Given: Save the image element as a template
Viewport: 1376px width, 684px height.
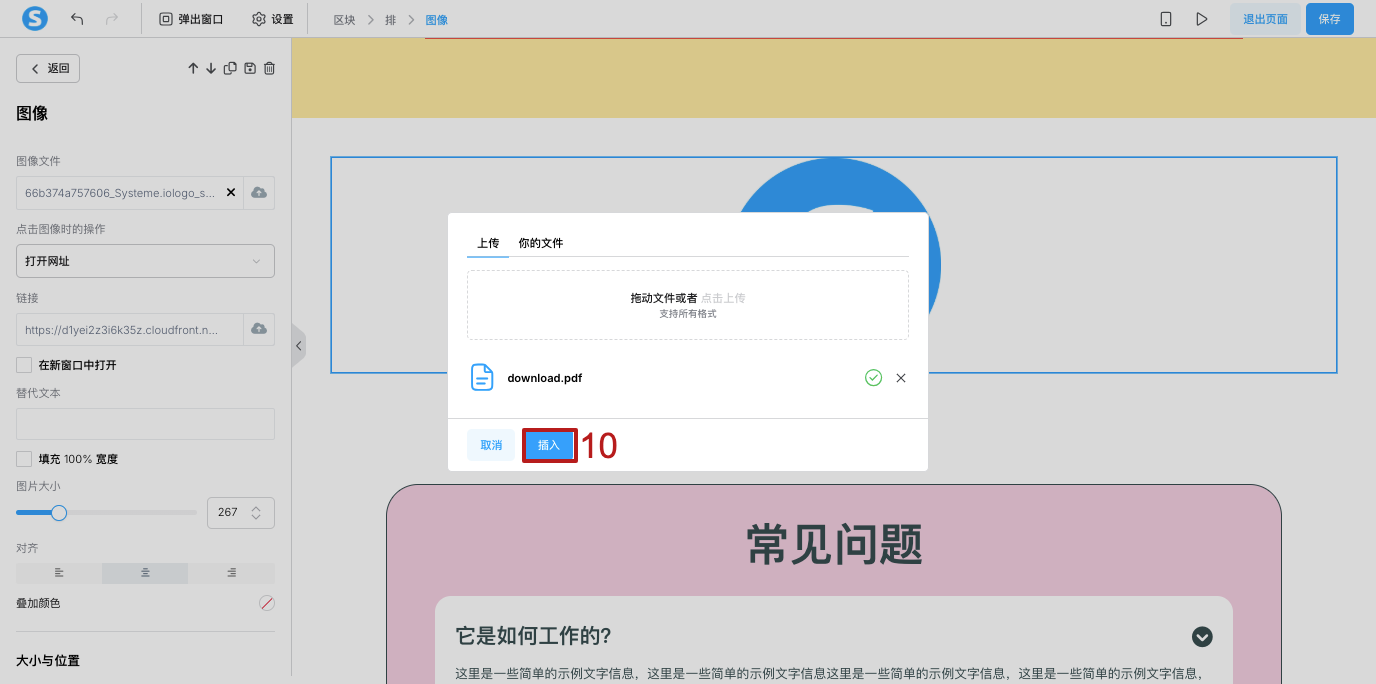Looking at the screenshot, I should point(250,68).
